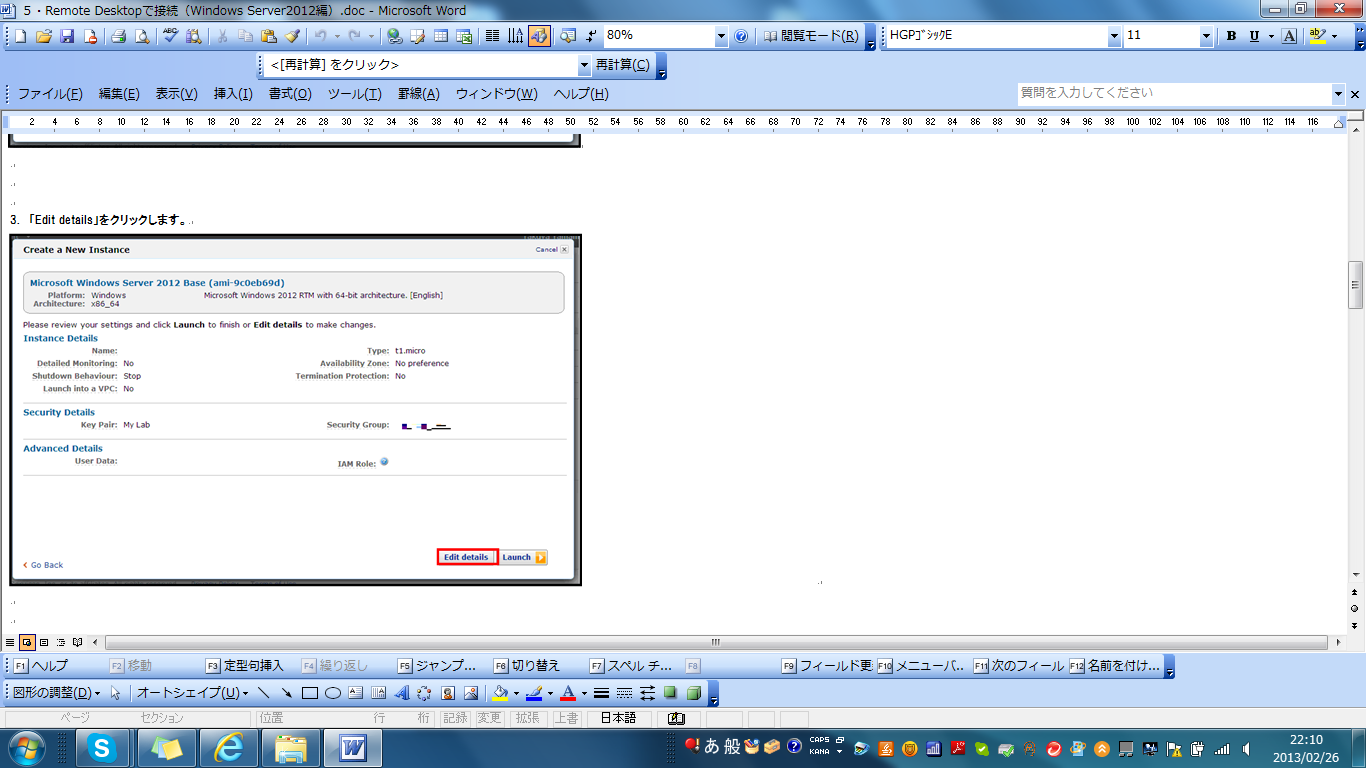Toggle Bold formatting
The width and height of the screenshot is (1366, 768).
1231,36
